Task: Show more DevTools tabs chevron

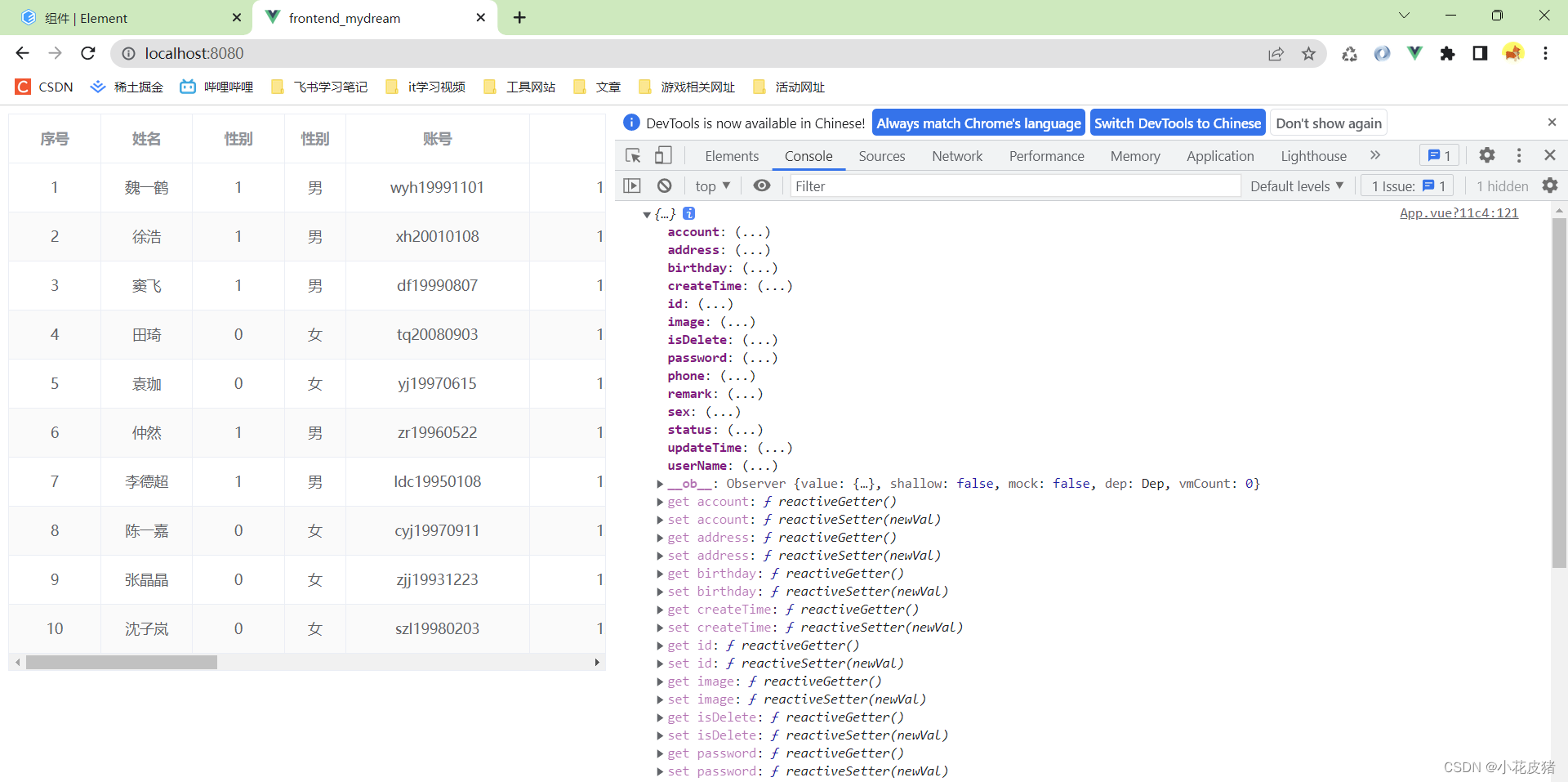Action: tap(1375, 155)
